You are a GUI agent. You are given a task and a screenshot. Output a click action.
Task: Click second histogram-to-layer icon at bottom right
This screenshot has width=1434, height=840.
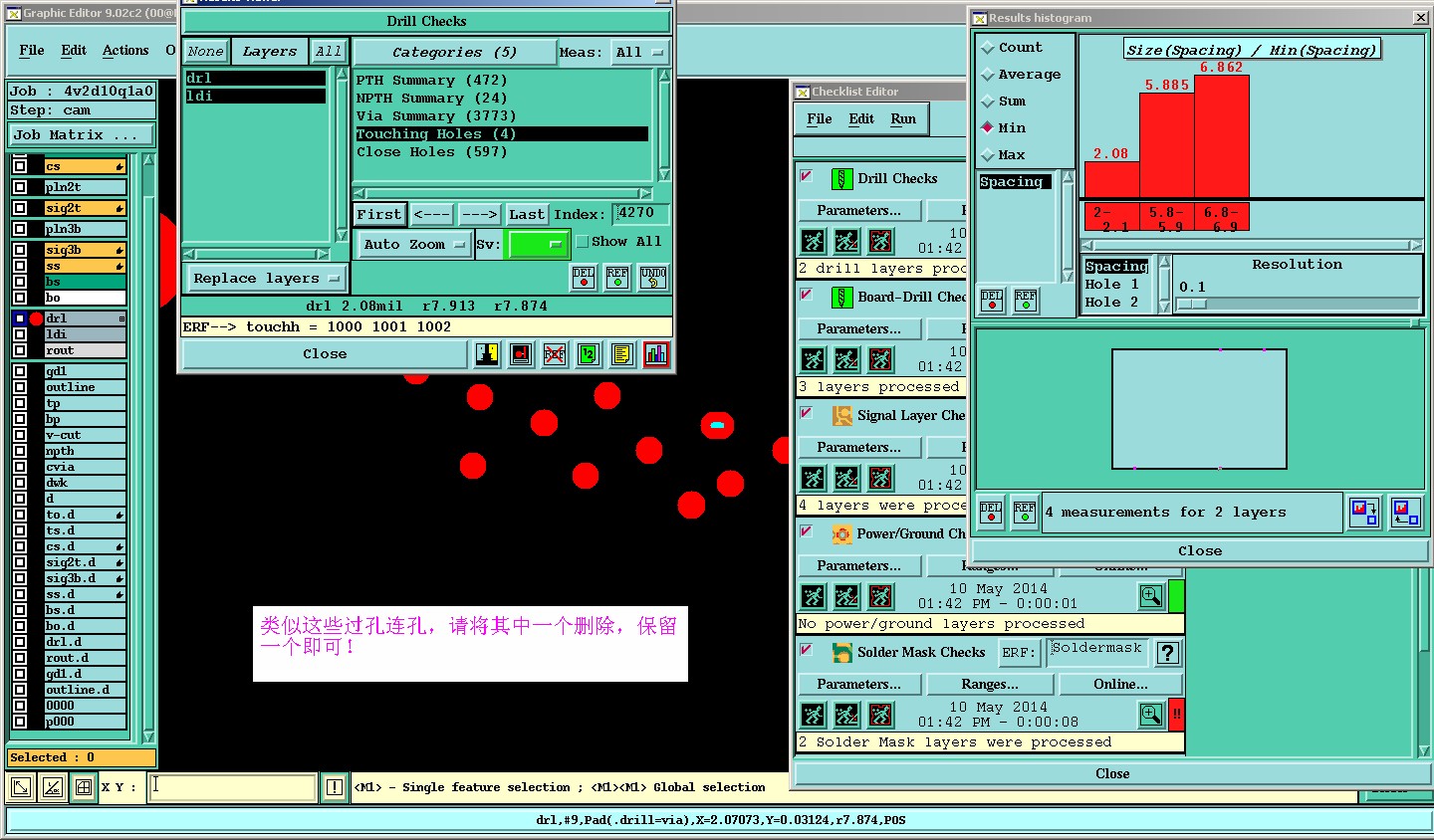[1406, 513]
